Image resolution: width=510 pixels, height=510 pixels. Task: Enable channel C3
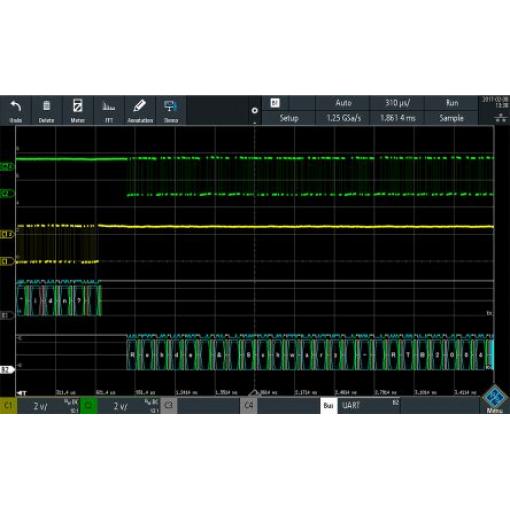coord(169,406)
